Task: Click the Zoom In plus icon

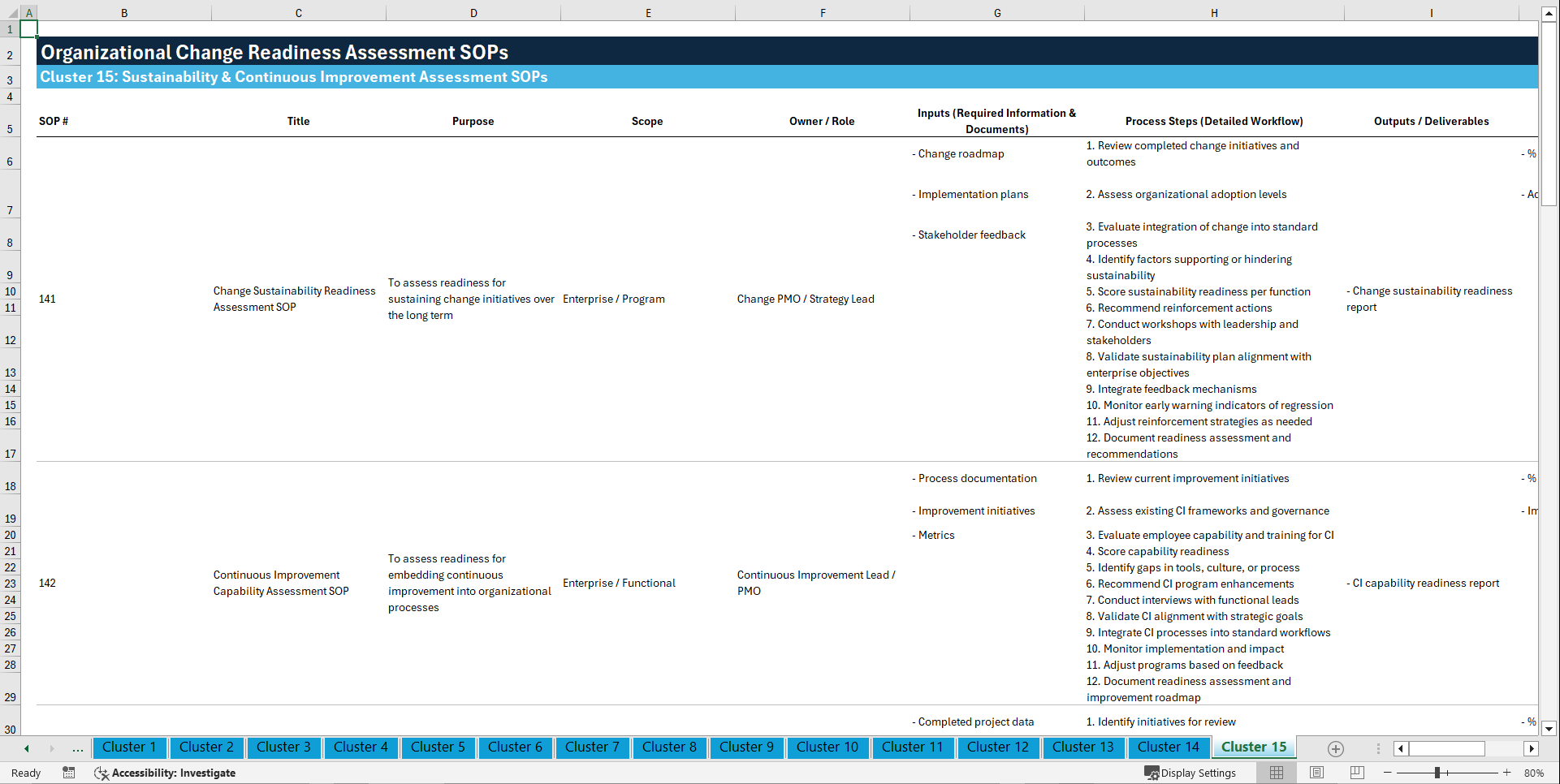Action: [1508, 773]
